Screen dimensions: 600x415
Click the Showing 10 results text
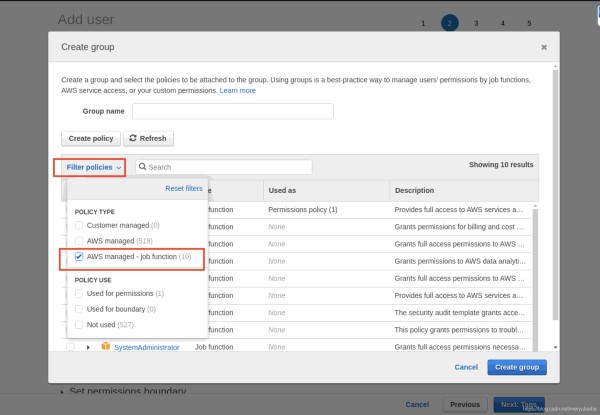(501, 164)
